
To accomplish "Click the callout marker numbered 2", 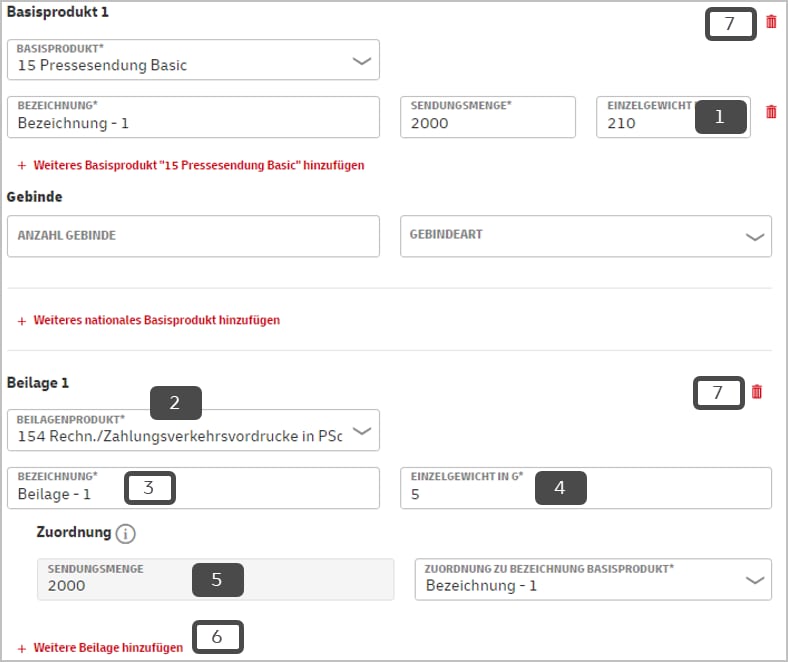I will click(175, 403).
